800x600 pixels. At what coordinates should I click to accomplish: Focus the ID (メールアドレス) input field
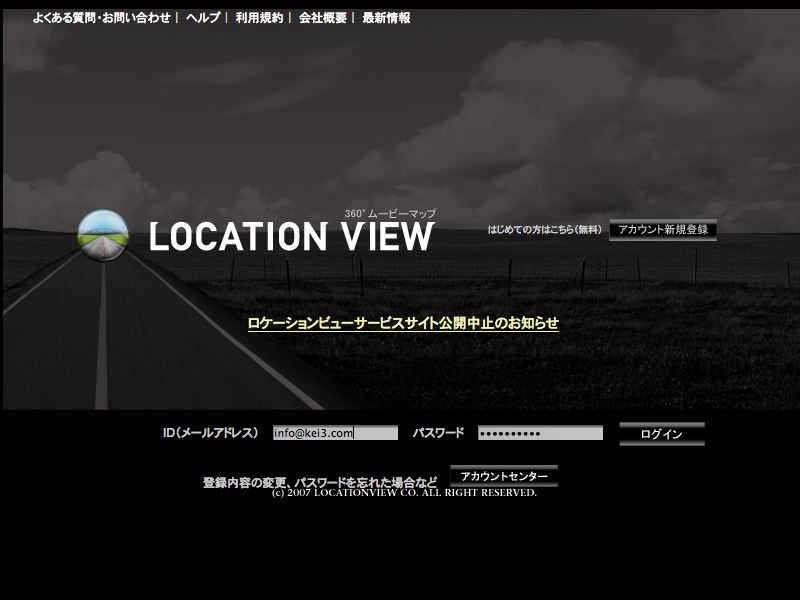[x=335, y=433]
